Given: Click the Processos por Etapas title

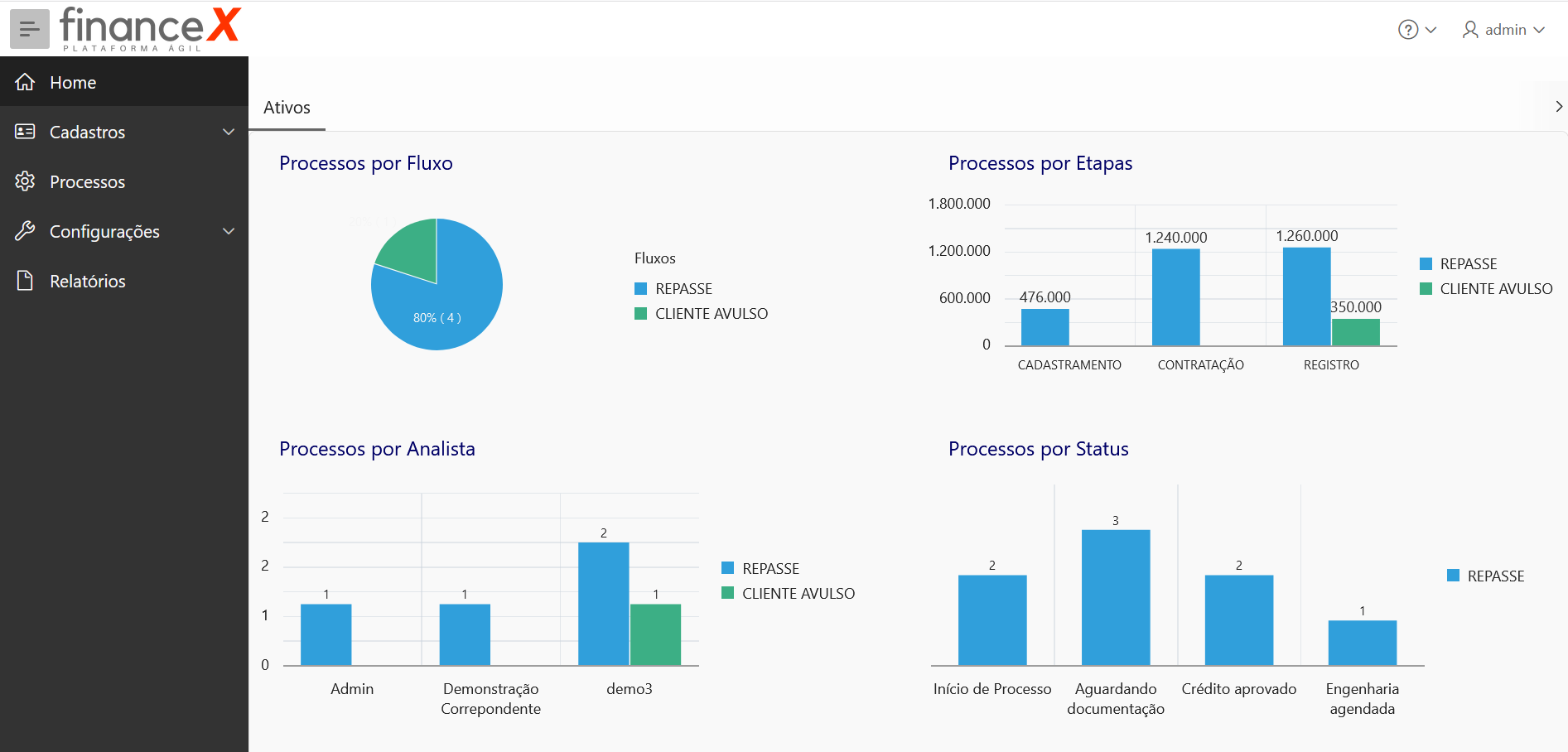Looking at the screenshot, I should (1040, 163).
